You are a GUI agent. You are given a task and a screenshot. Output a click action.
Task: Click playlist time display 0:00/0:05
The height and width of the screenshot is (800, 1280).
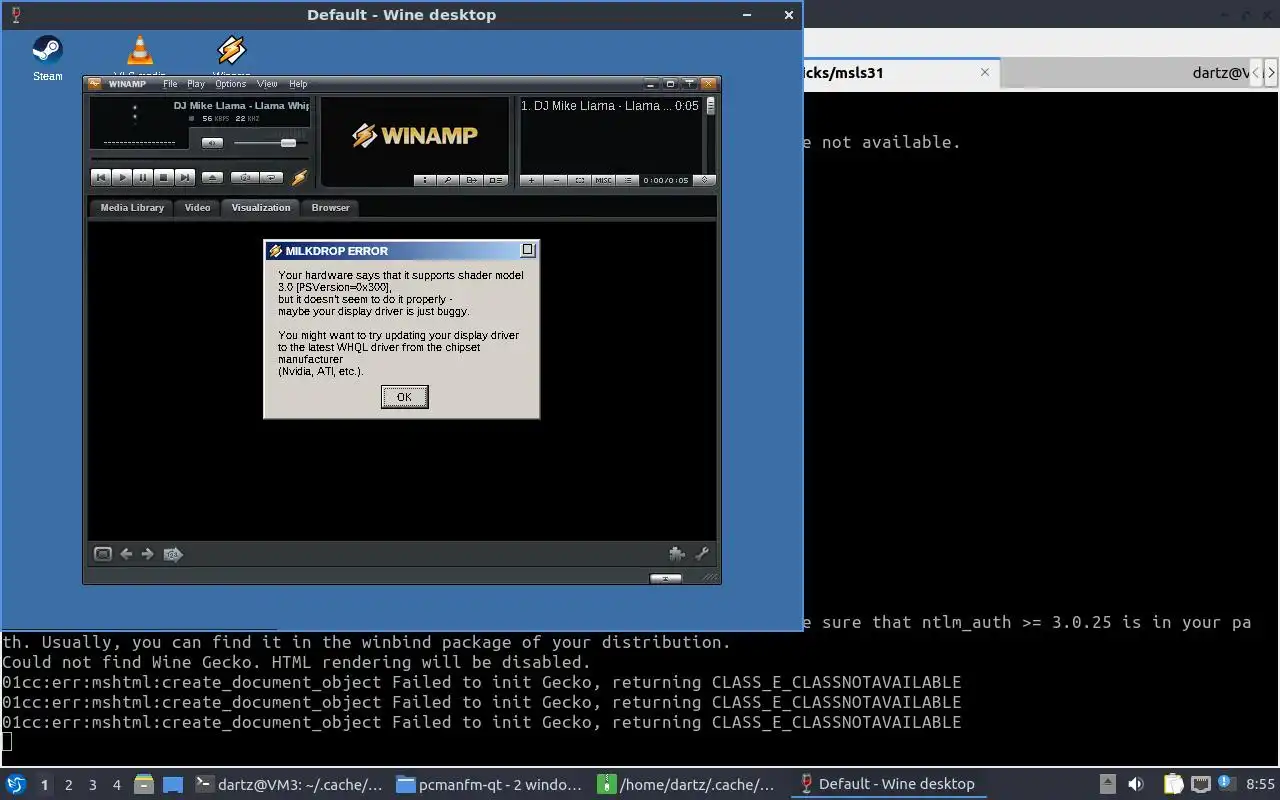tap(666, 180)
